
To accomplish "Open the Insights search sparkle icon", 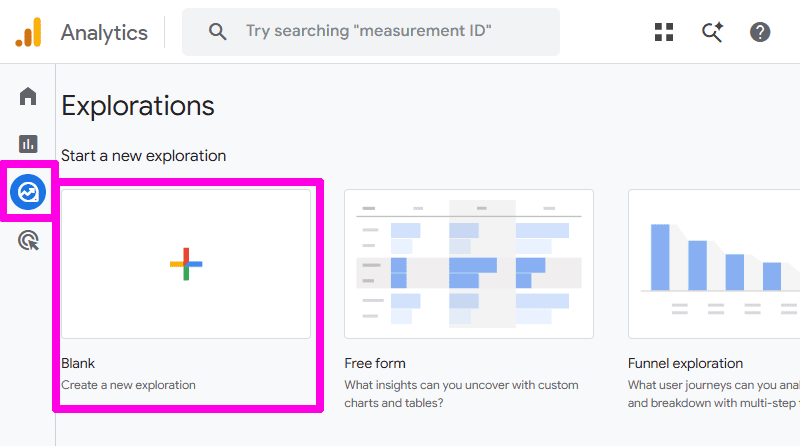I will pos(712,32).
